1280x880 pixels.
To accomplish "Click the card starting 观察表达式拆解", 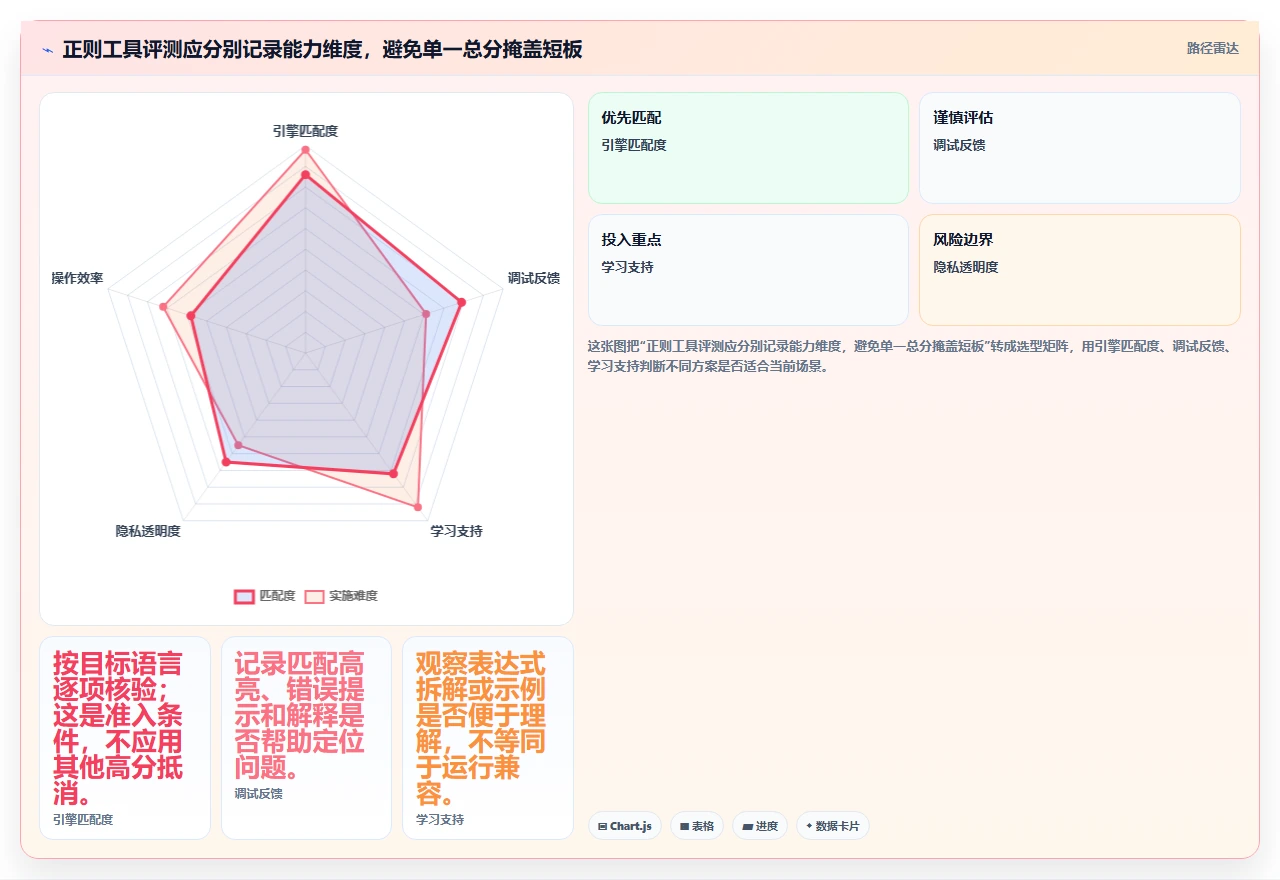I will (488, 738).
